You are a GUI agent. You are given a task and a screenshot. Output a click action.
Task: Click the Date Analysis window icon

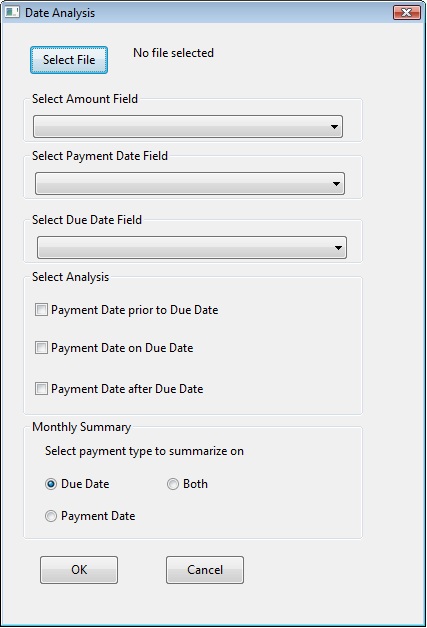click(12, 12)
